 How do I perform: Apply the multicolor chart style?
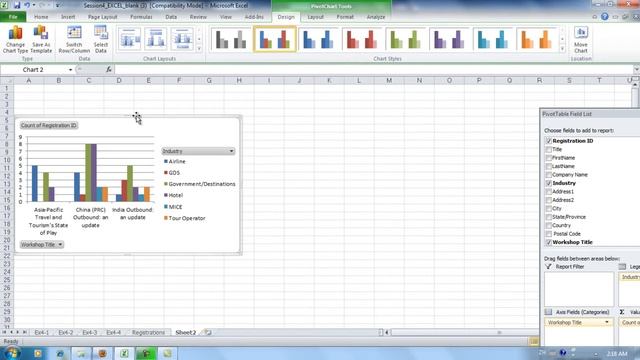pyautogui.click(x=275, y=39)
